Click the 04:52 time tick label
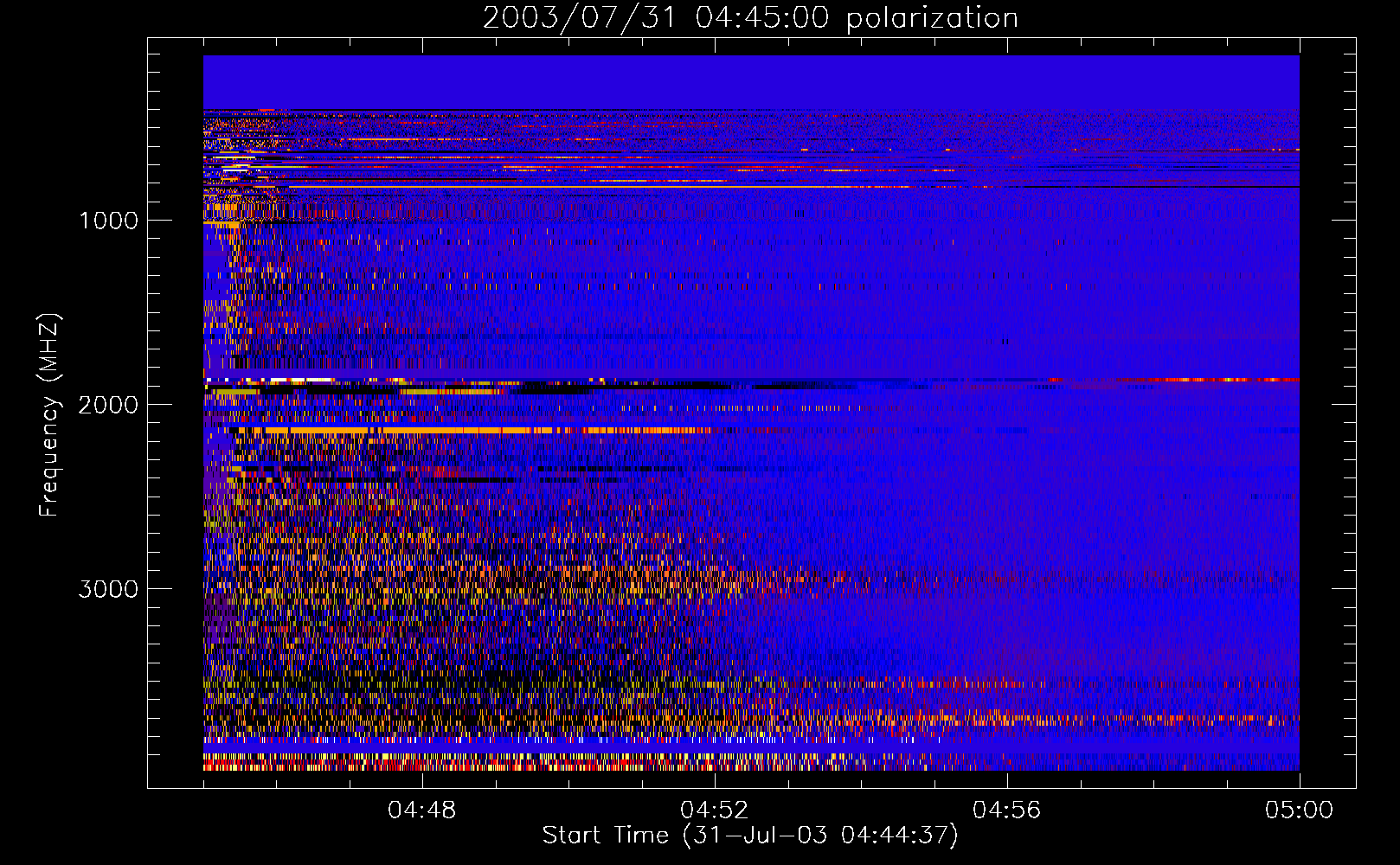 click(x=715, y=811)
